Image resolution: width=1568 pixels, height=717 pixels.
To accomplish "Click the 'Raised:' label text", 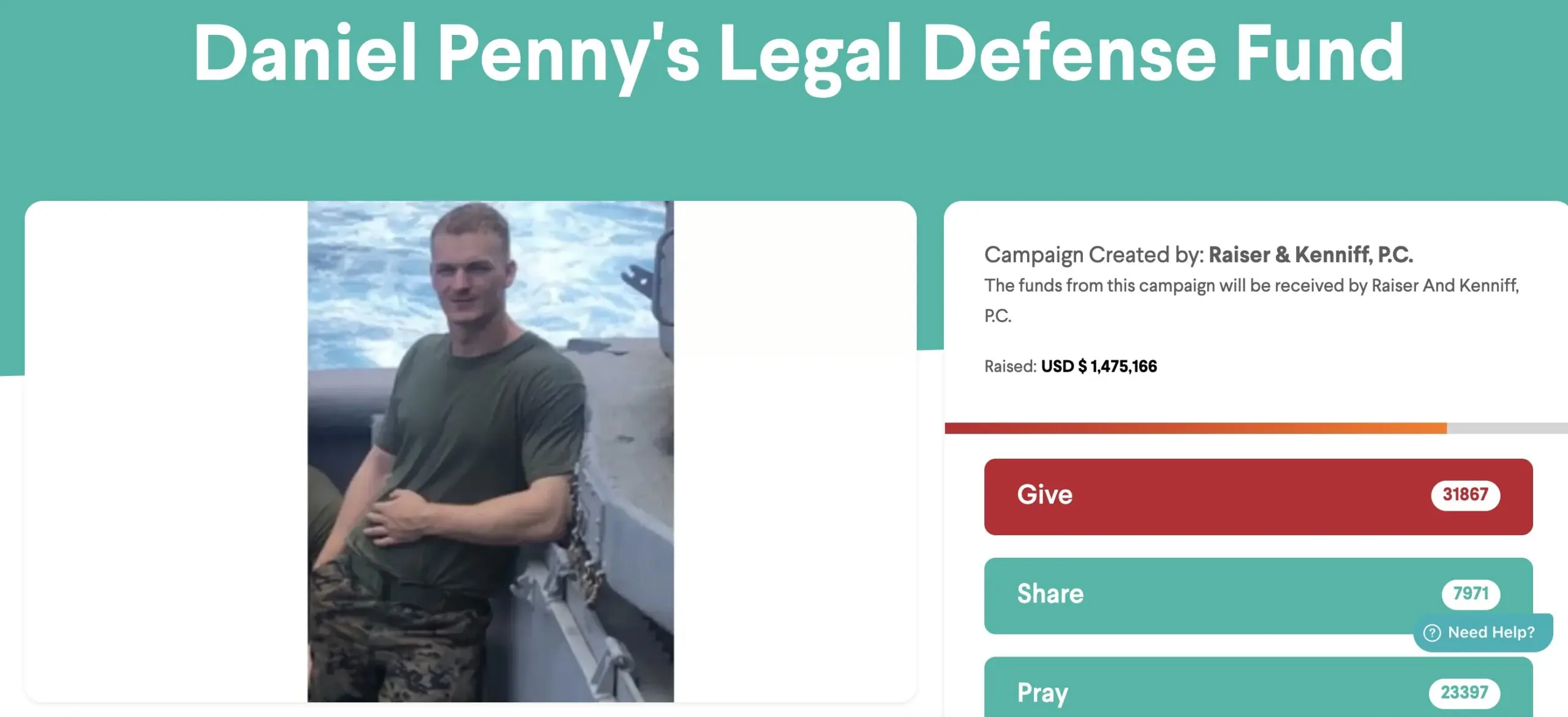I will (x=1011, y=366).
